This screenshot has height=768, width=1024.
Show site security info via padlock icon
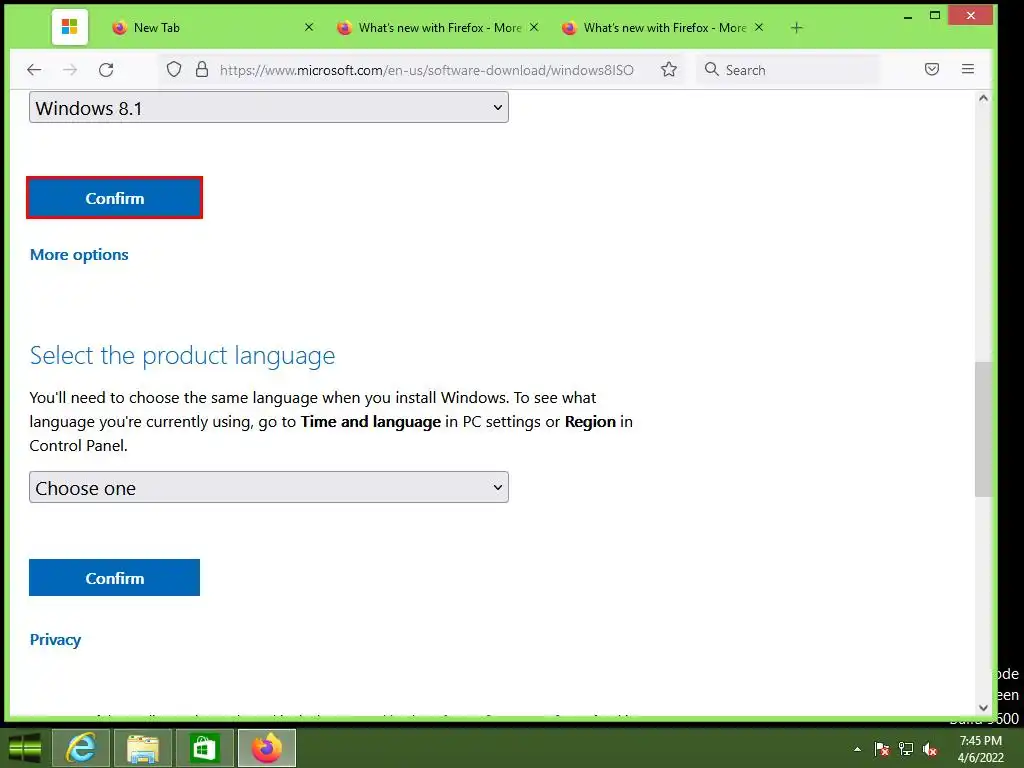coord(202,69)
